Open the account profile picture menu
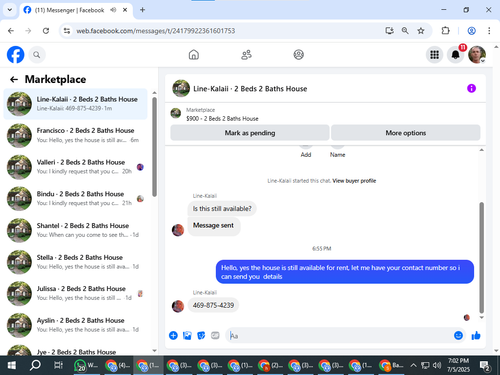Image resolution: width=500 pixels, height=375 pixels. click(x=477, y=55)
